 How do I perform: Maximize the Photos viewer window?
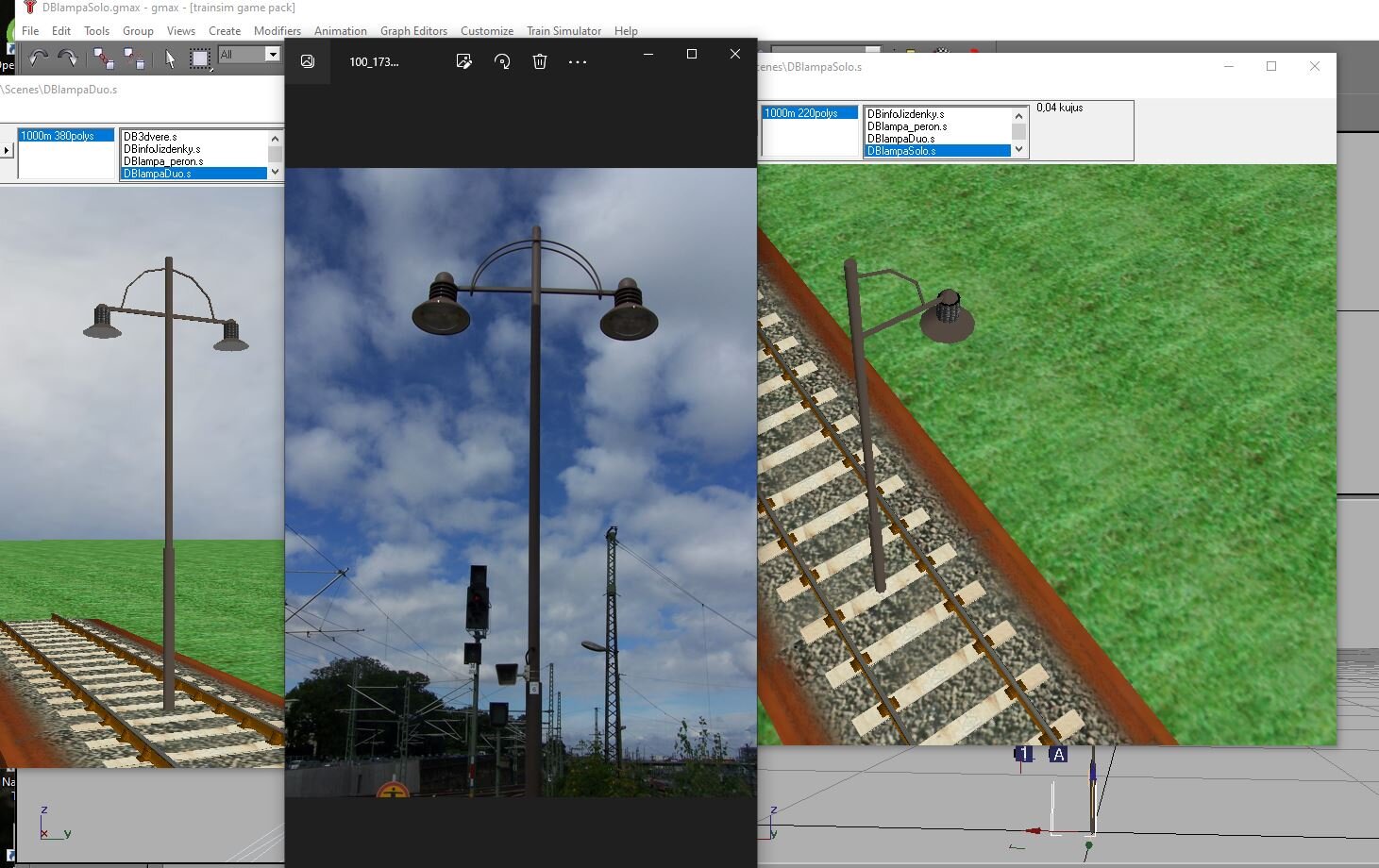(x=692, y=55)
